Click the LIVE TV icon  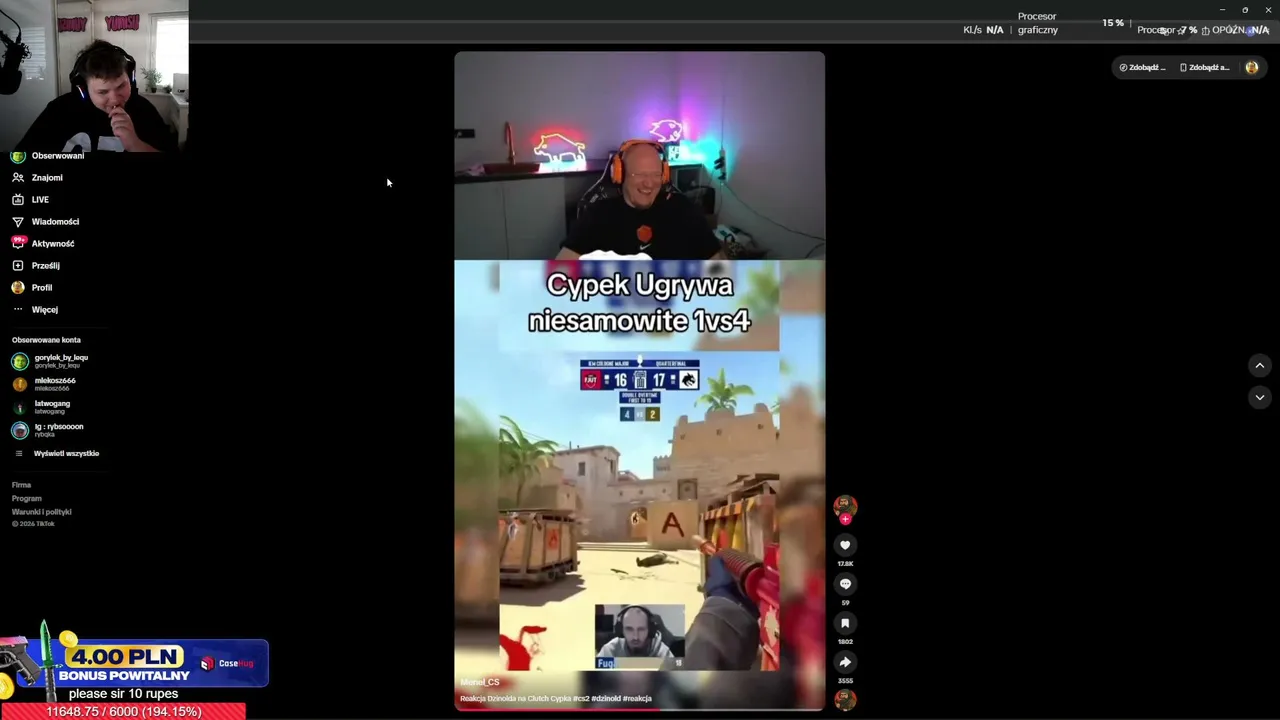pos(18,200)
